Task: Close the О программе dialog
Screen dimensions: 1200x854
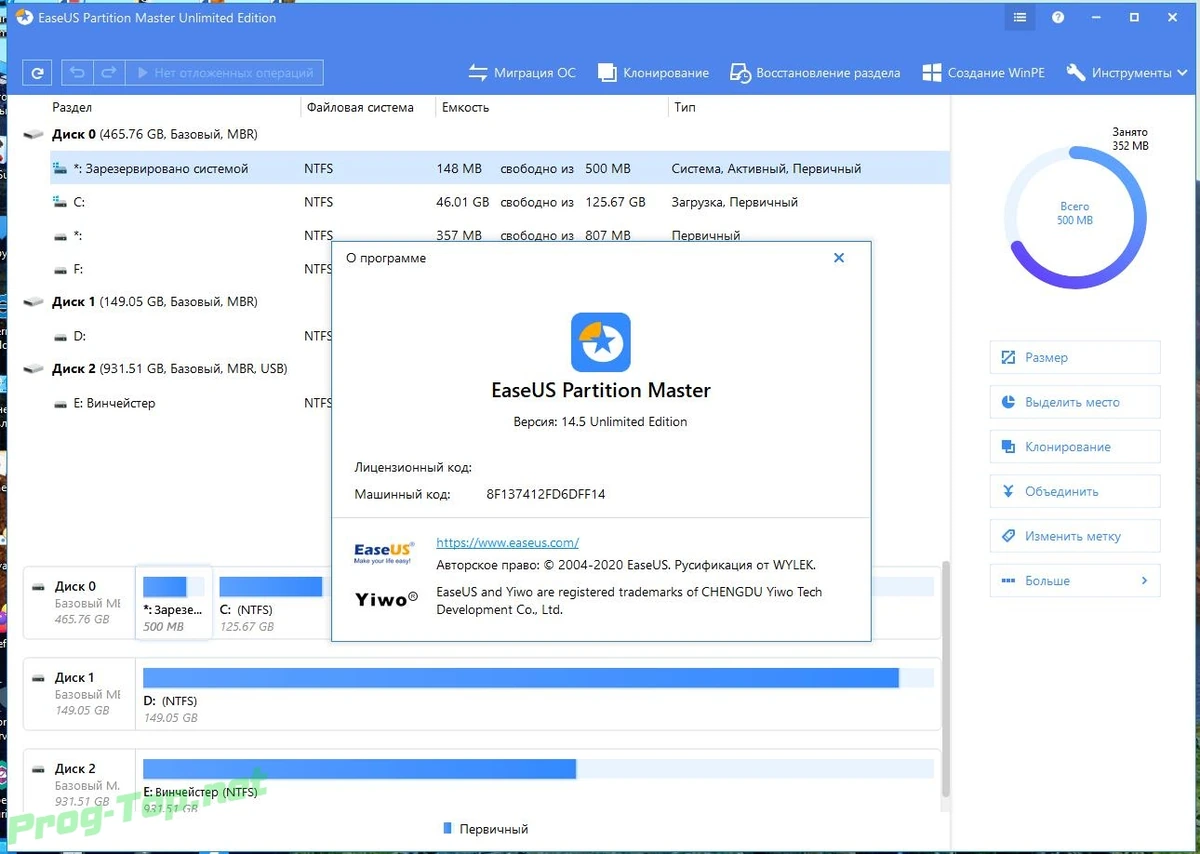Action: (839, 258)
